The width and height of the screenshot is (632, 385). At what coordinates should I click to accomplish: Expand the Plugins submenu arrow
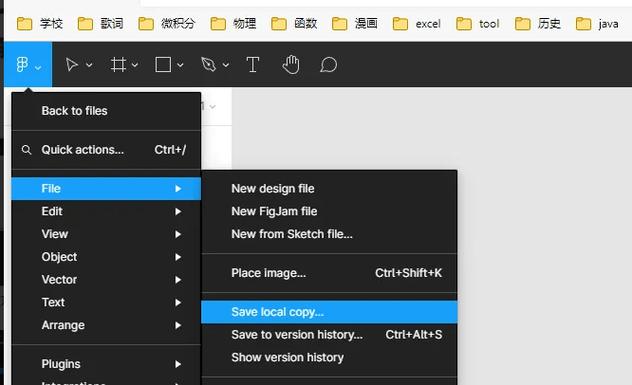pyautogui.click(x=178, y=364)
